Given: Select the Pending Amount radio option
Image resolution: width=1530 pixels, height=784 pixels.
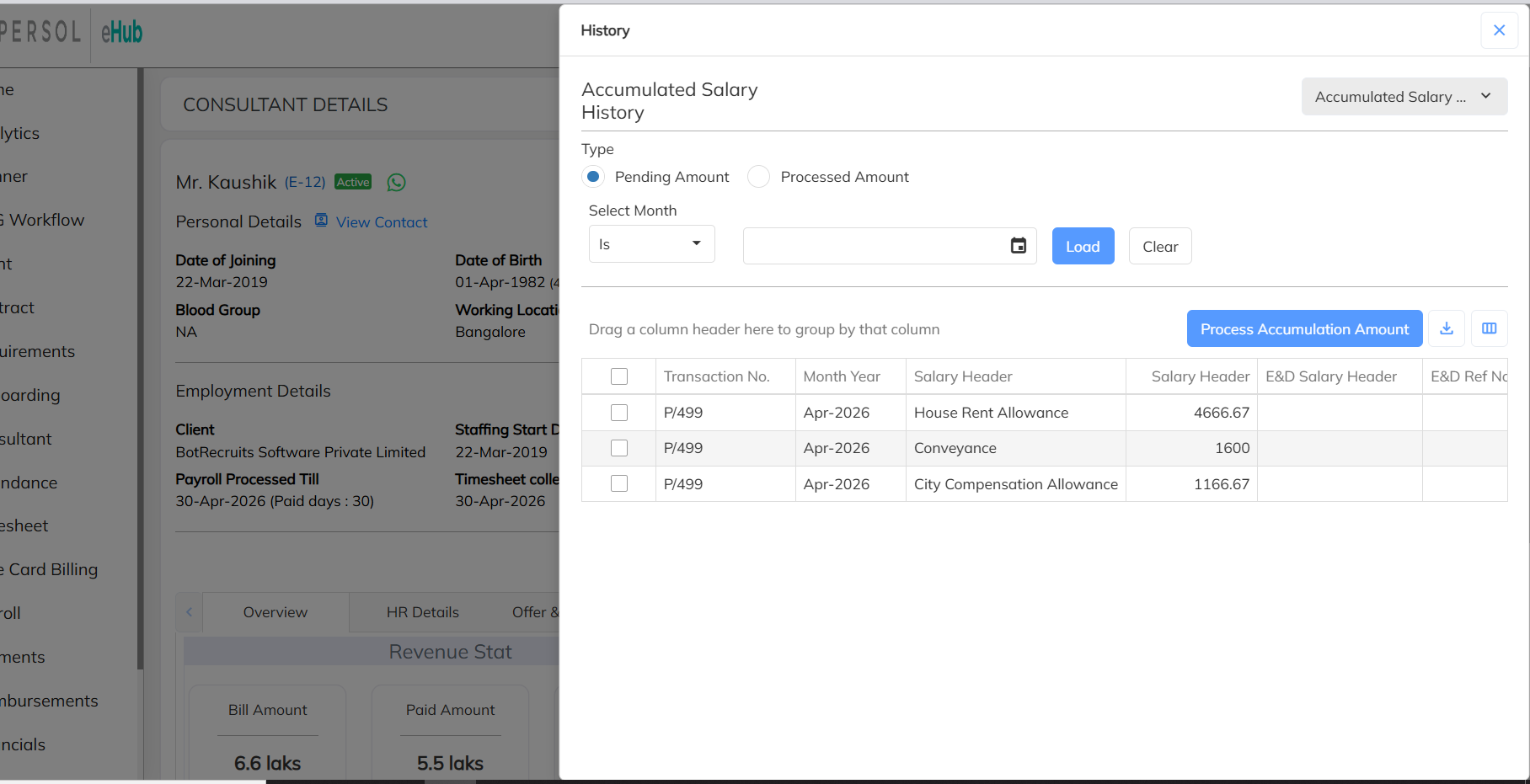Looking at the screenshot, I should 593,177.
